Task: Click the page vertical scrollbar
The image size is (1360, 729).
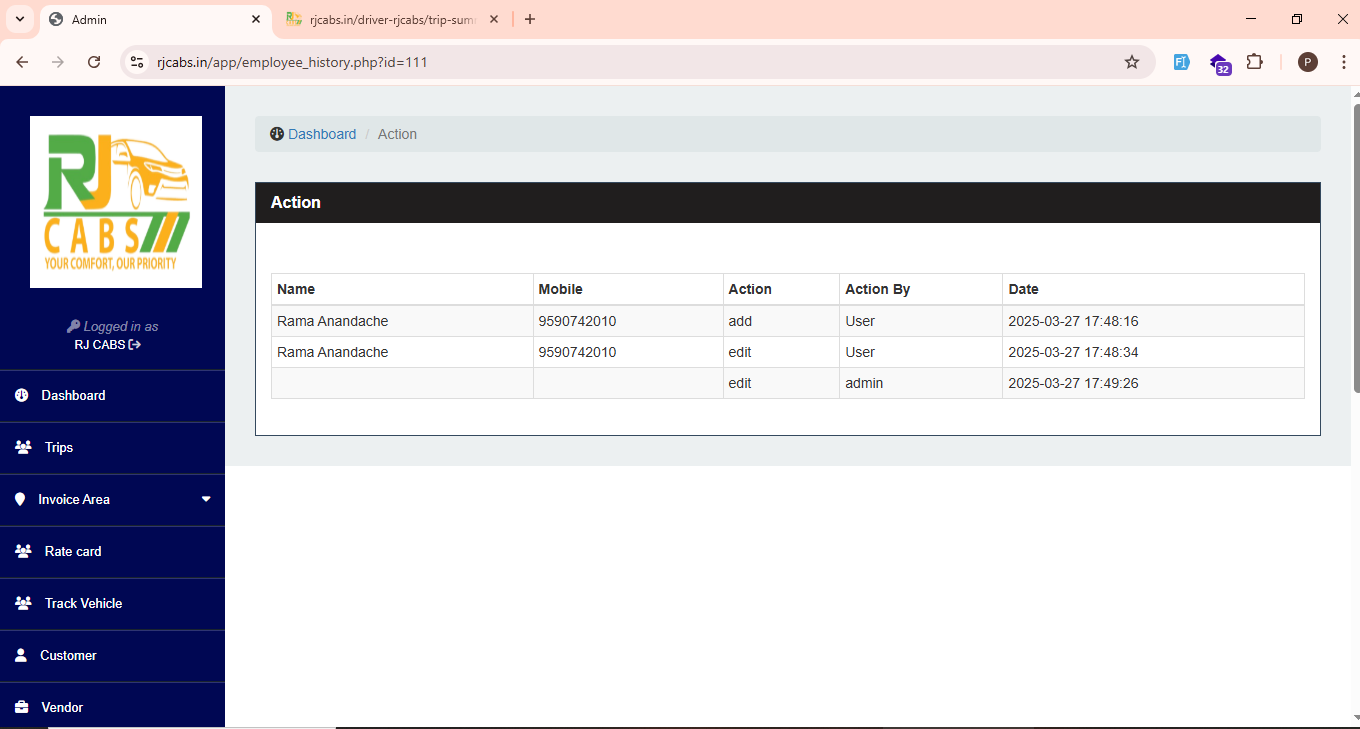Action: (1355, 250)
